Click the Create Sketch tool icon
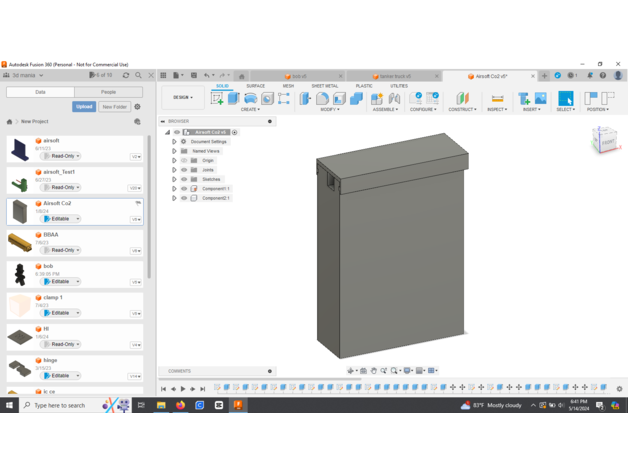Viewport: 628px width, 472px height. point(217,99)
